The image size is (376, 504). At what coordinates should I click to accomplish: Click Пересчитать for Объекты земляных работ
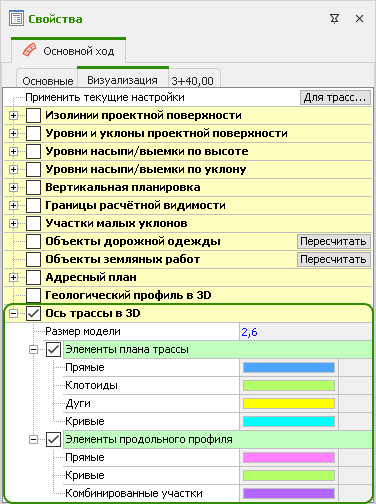point(334,259)
